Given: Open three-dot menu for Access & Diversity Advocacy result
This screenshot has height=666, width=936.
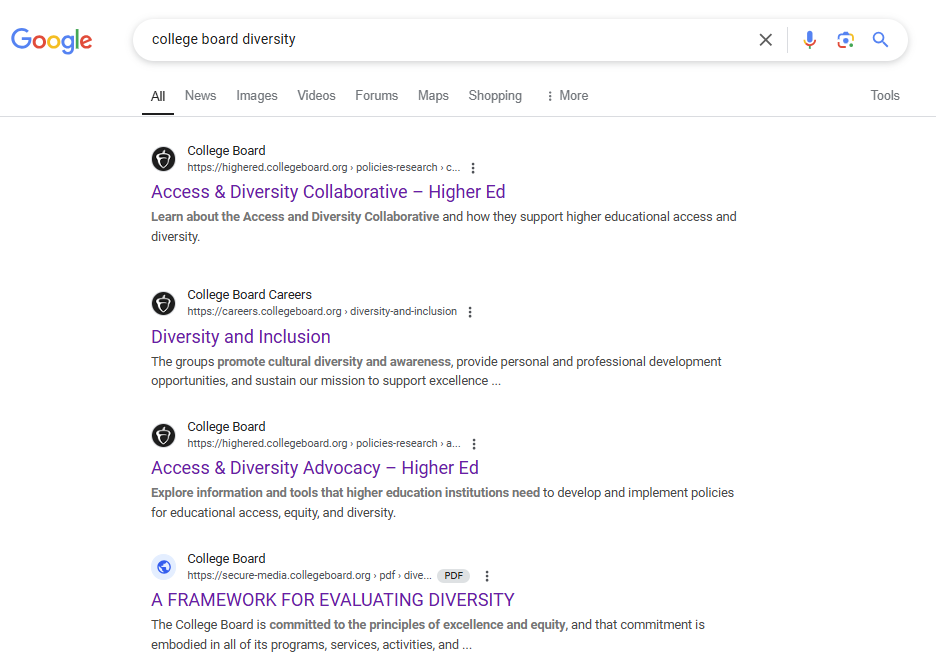Looking at the screenshot, I should coord(474,444).
